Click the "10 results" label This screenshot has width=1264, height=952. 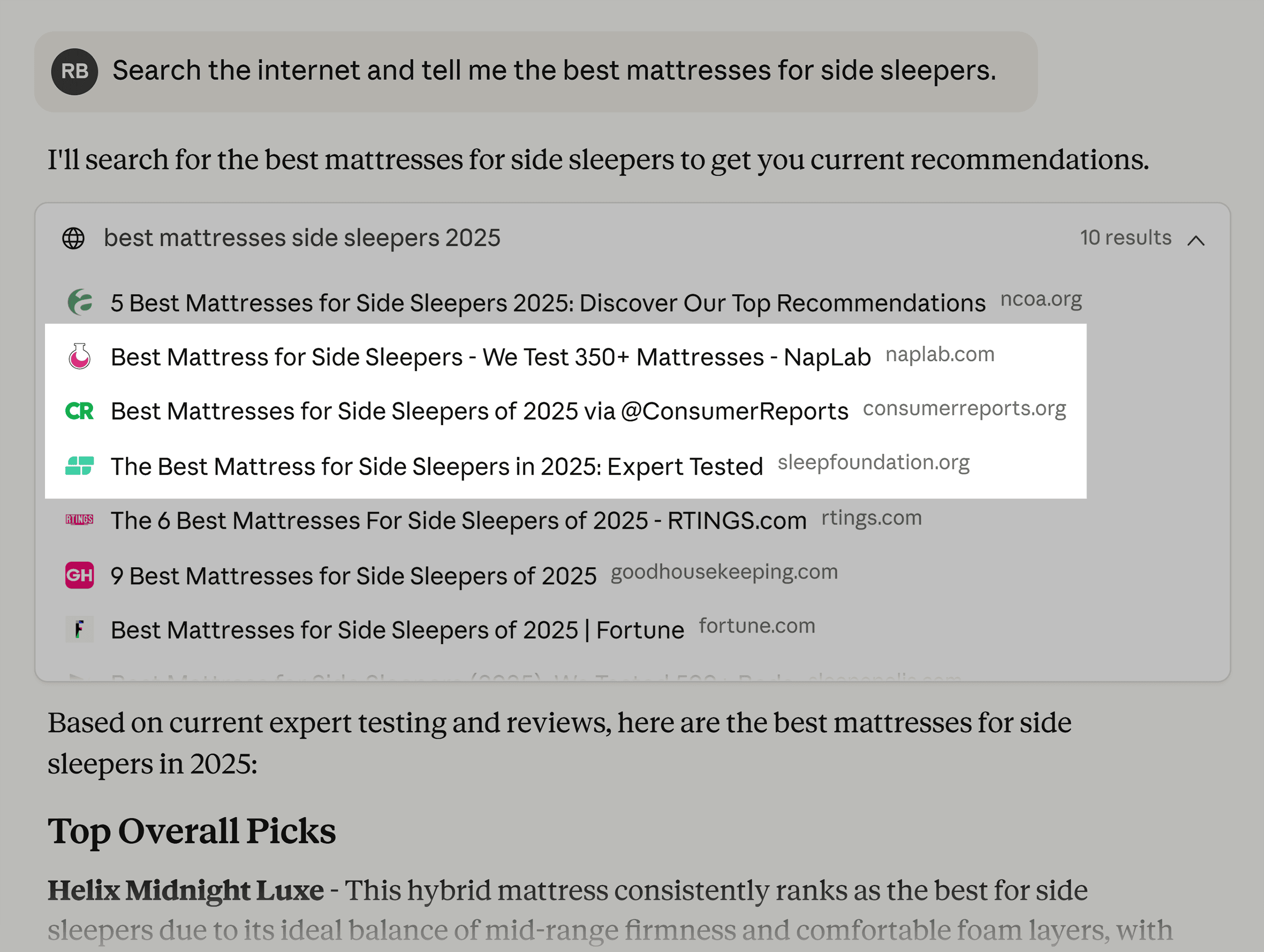[1125, 238]
